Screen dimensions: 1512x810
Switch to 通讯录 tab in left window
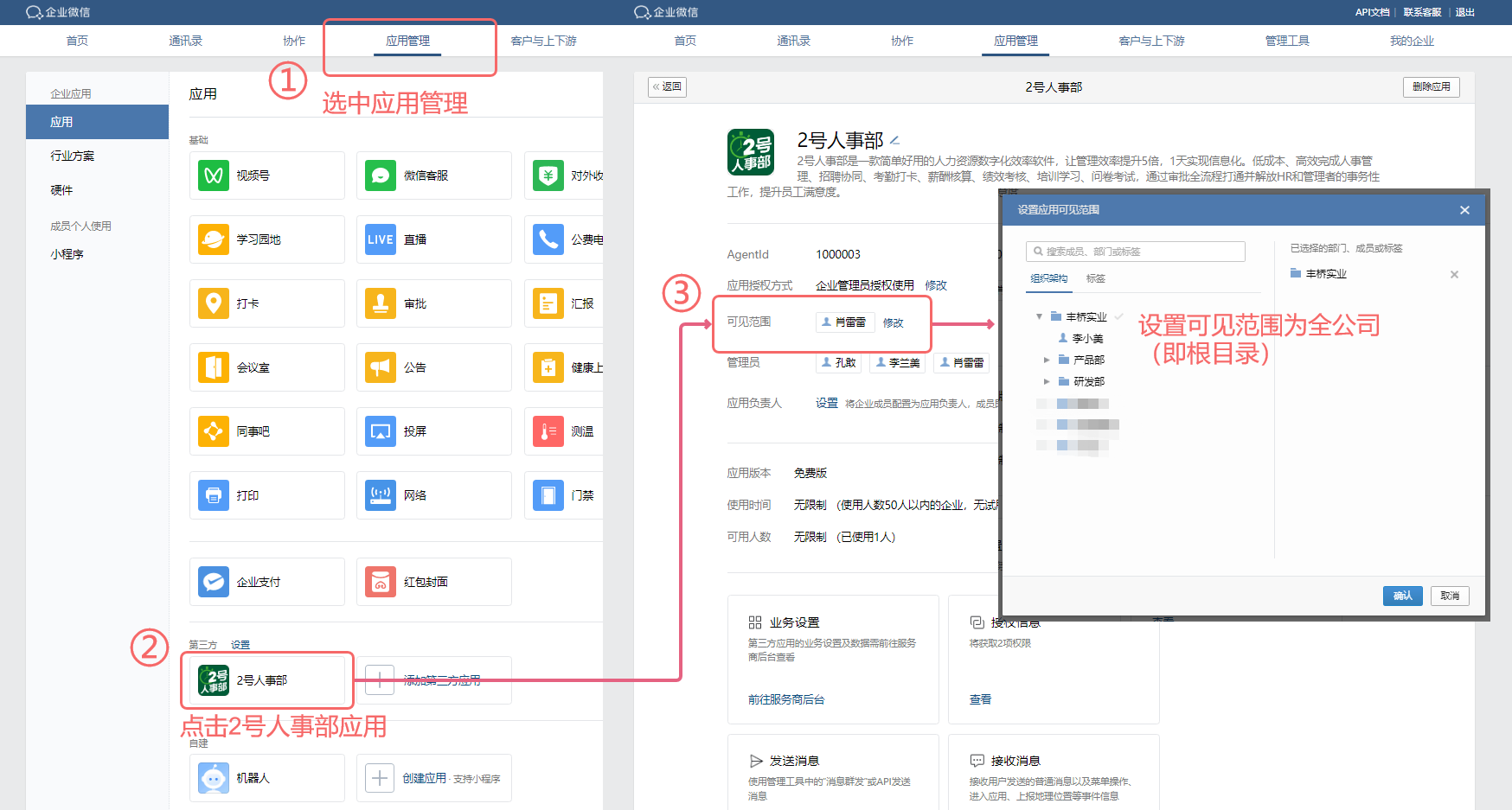pyautogui.click(x=185, y=41)
